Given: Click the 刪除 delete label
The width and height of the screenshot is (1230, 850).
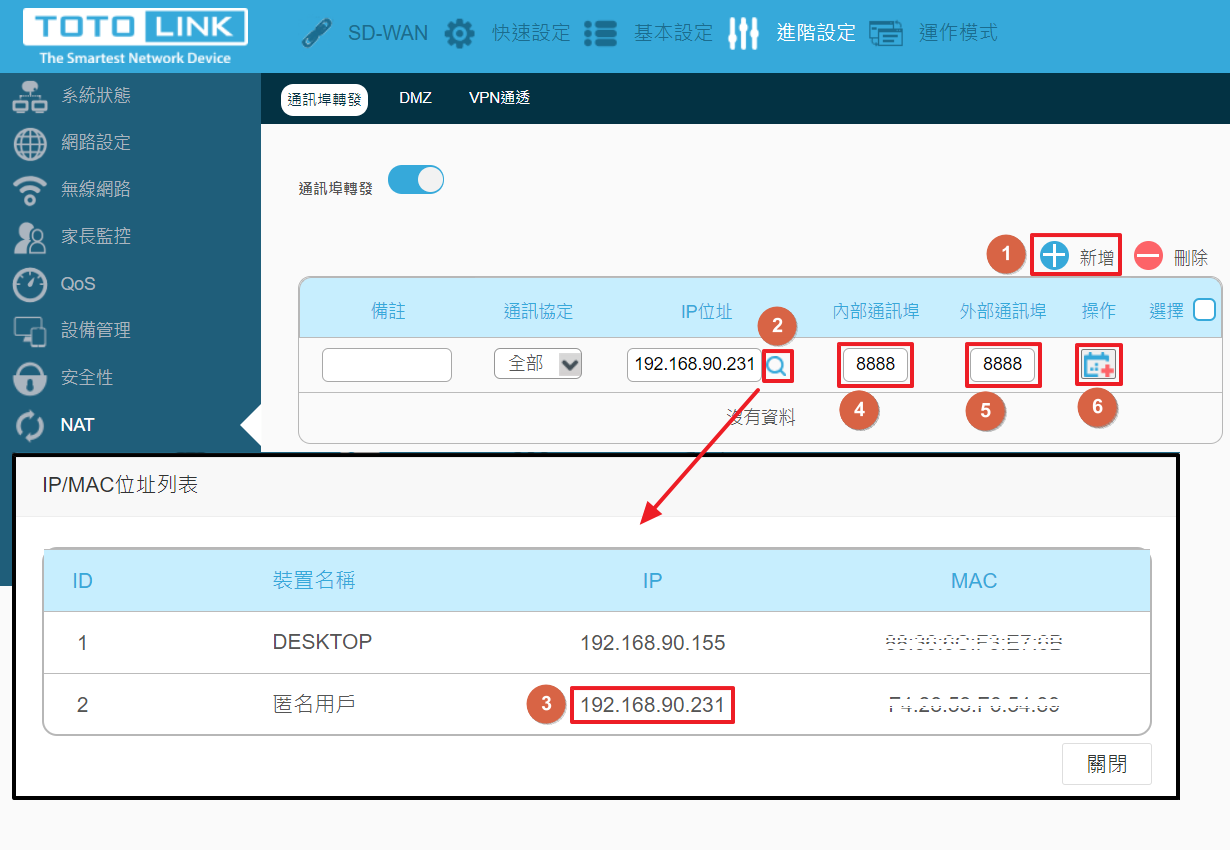Looking at the screenshot, I should [x=1191, y=258].
